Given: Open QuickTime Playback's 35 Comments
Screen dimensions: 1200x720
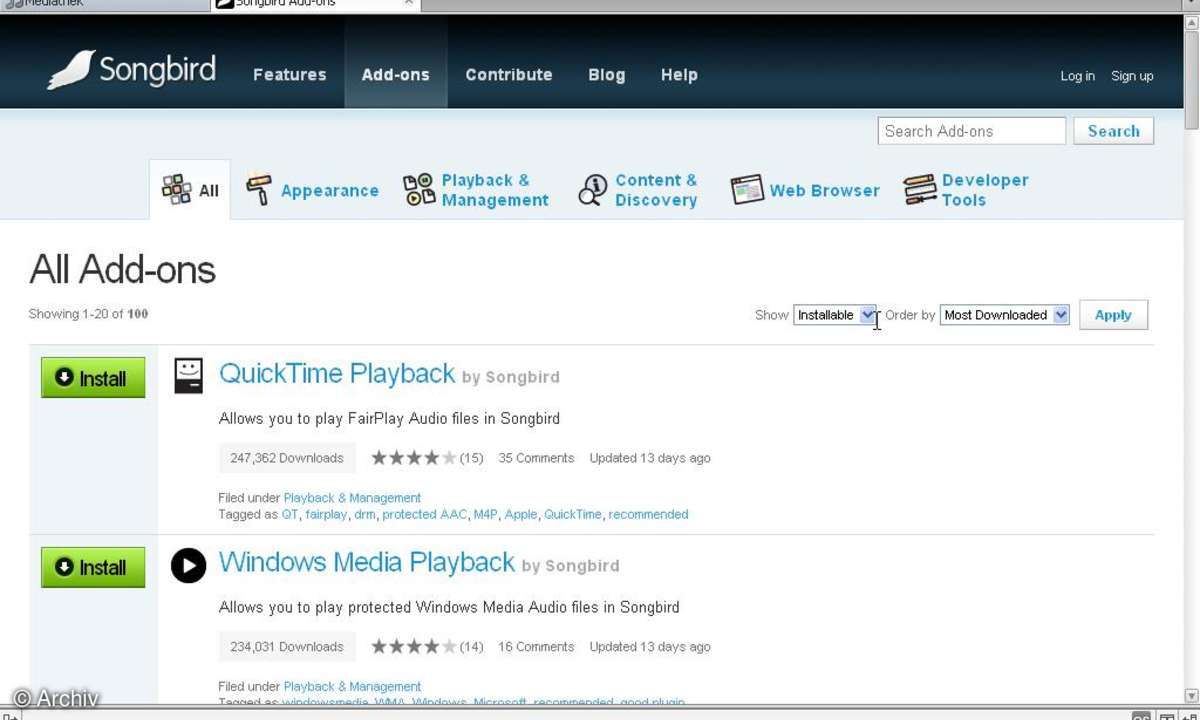Looking at the screenshot, I should click(536, 458).
